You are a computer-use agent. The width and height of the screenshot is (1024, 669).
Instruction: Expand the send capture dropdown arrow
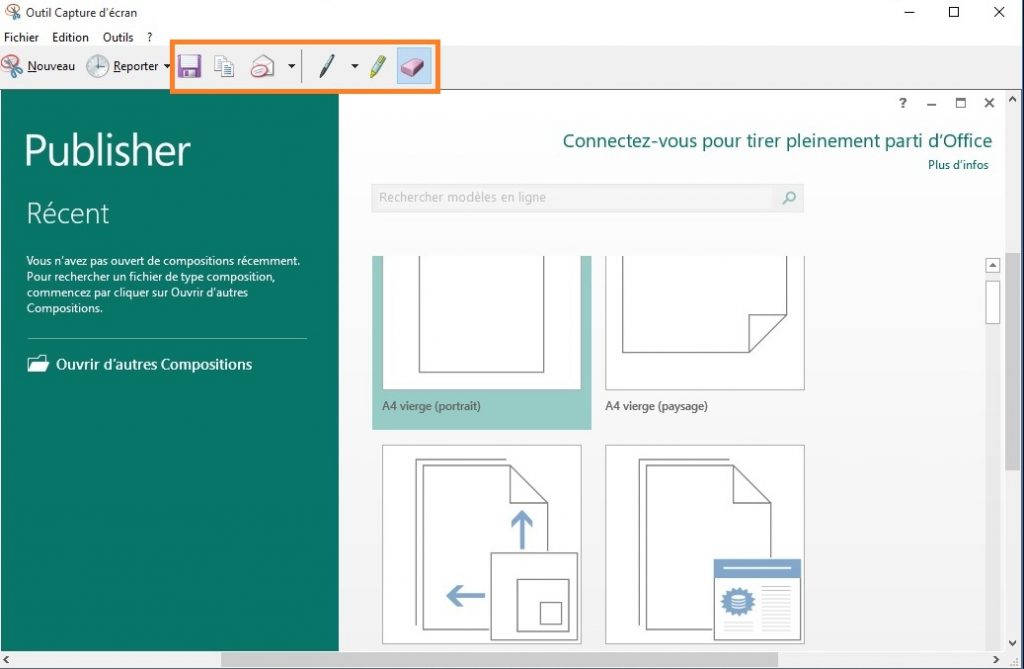click(291, 66)
